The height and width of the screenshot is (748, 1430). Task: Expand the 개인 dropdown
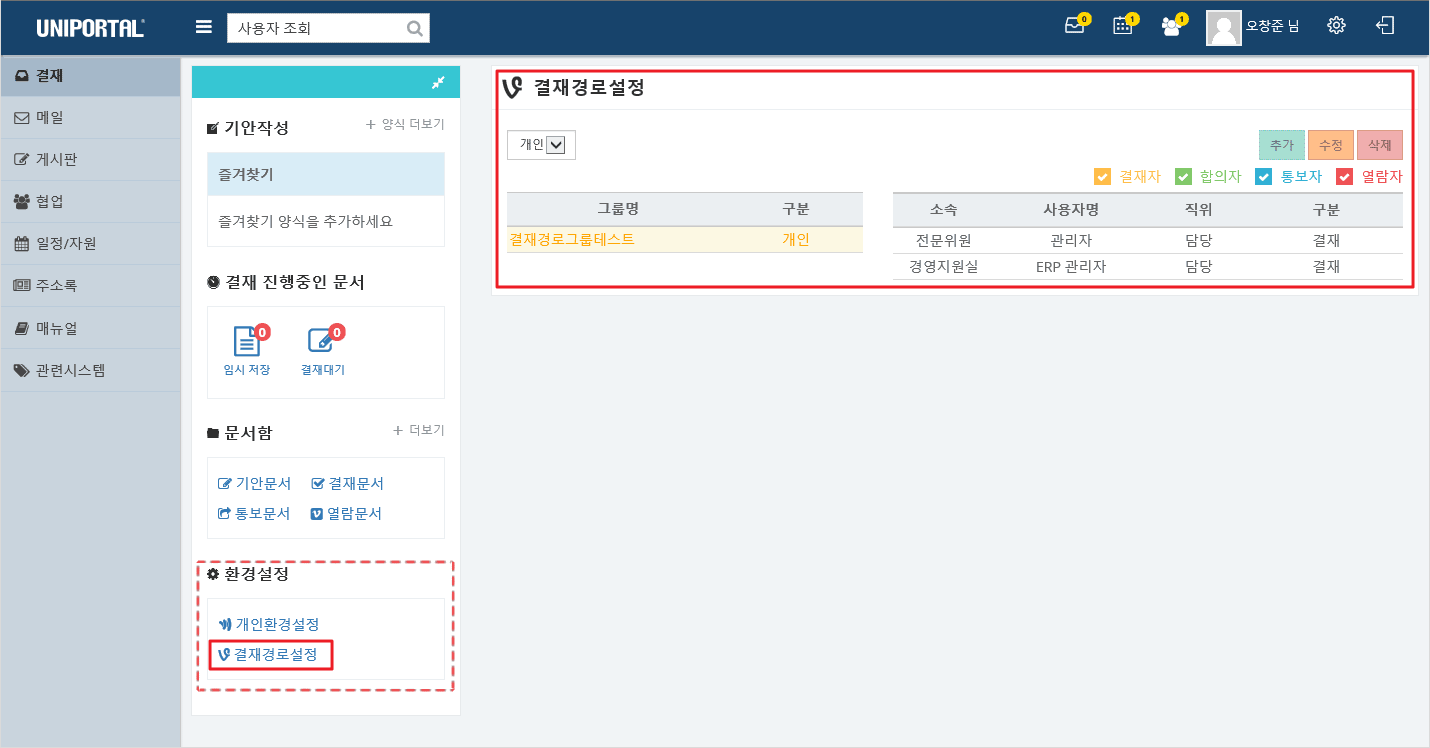pyautogui.click(x=541, y=145)
